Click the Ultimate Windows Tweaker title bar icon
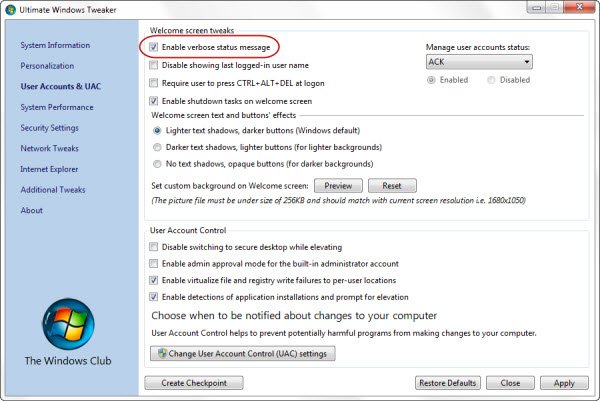600x401 pixels. point(11,10)
